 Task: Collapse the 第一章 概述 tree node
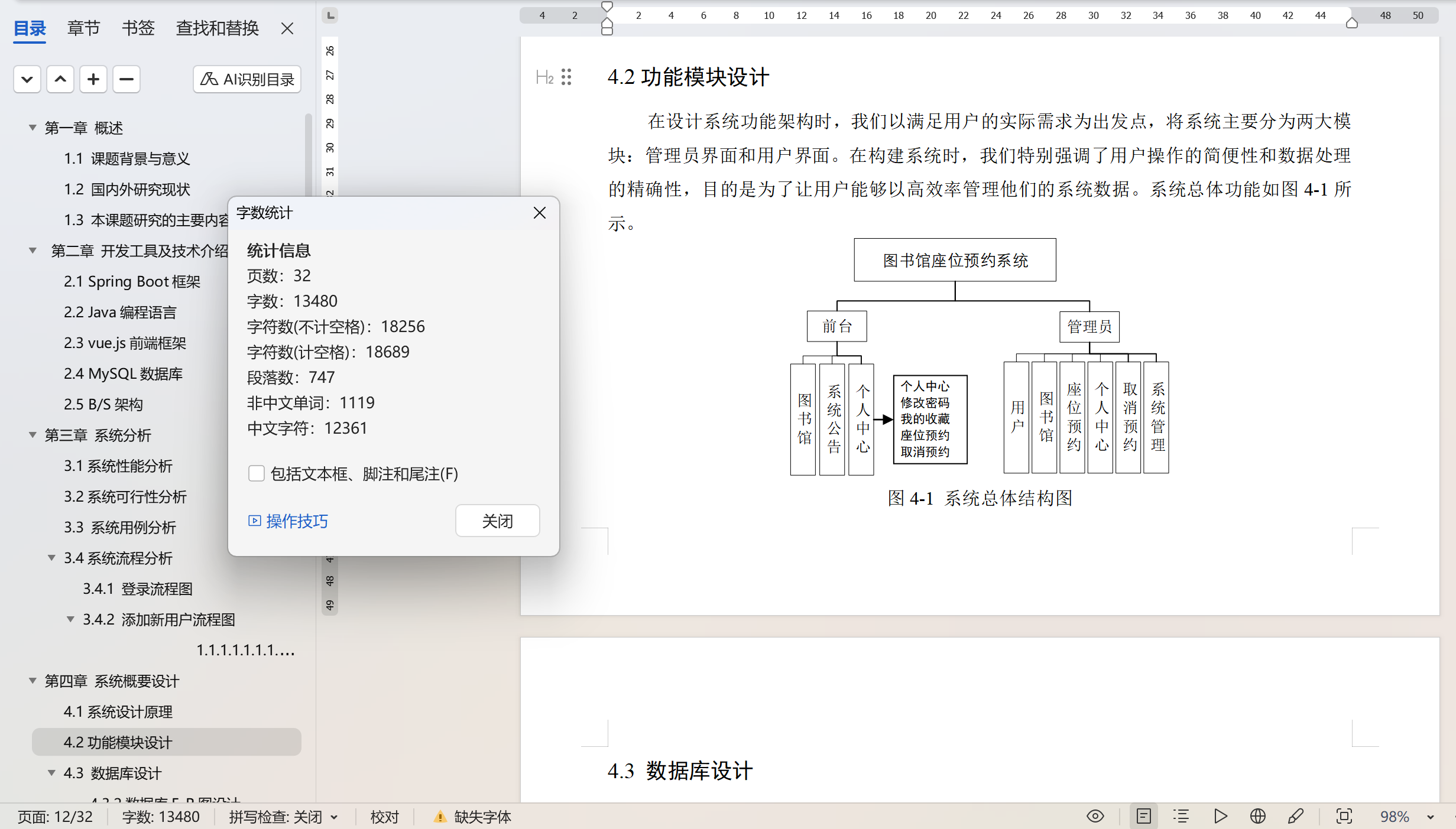click(33, 128)
